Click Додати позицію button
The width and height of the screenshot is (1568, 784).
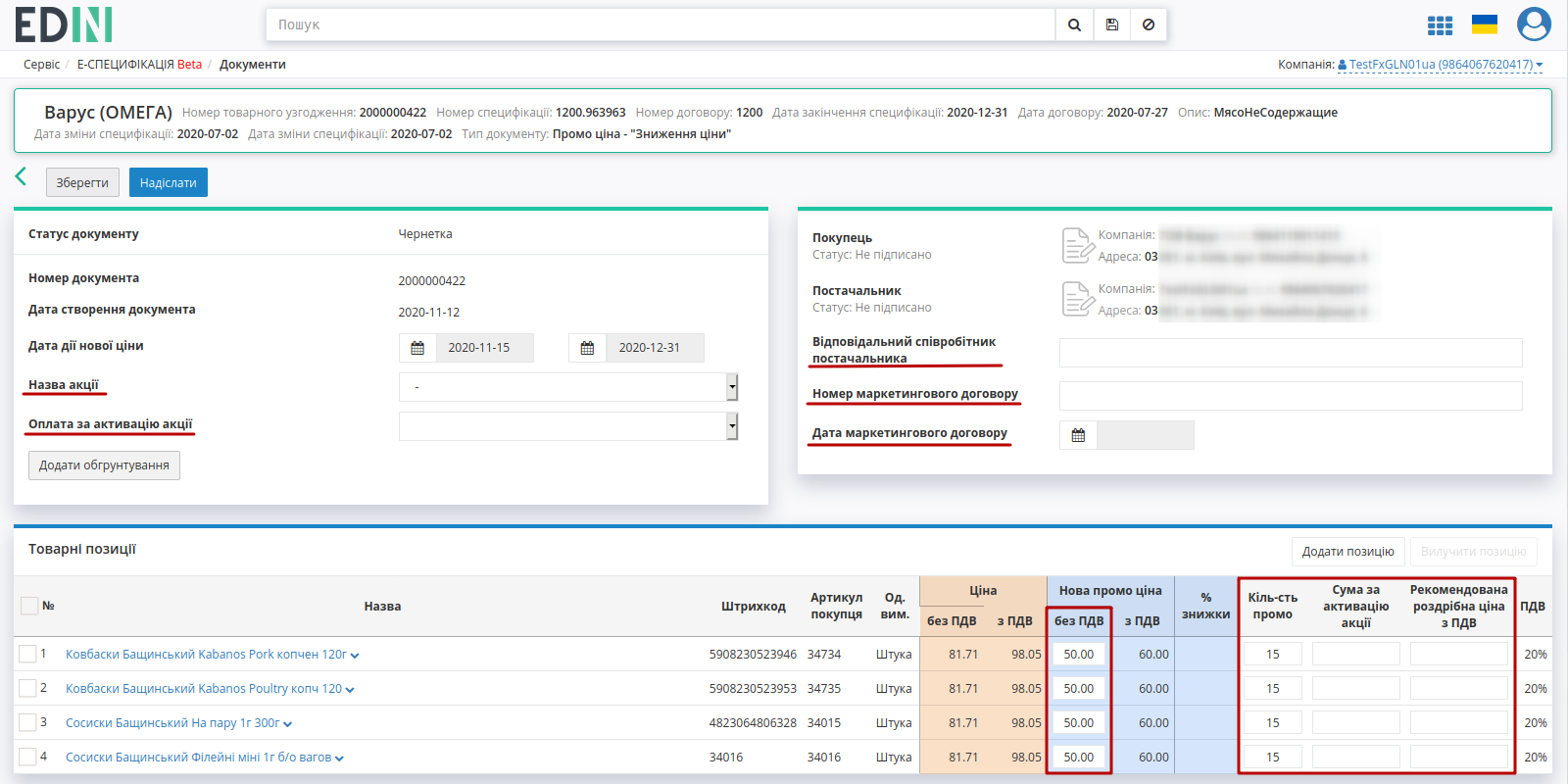pyautogui.click(x=1348, y=552)
